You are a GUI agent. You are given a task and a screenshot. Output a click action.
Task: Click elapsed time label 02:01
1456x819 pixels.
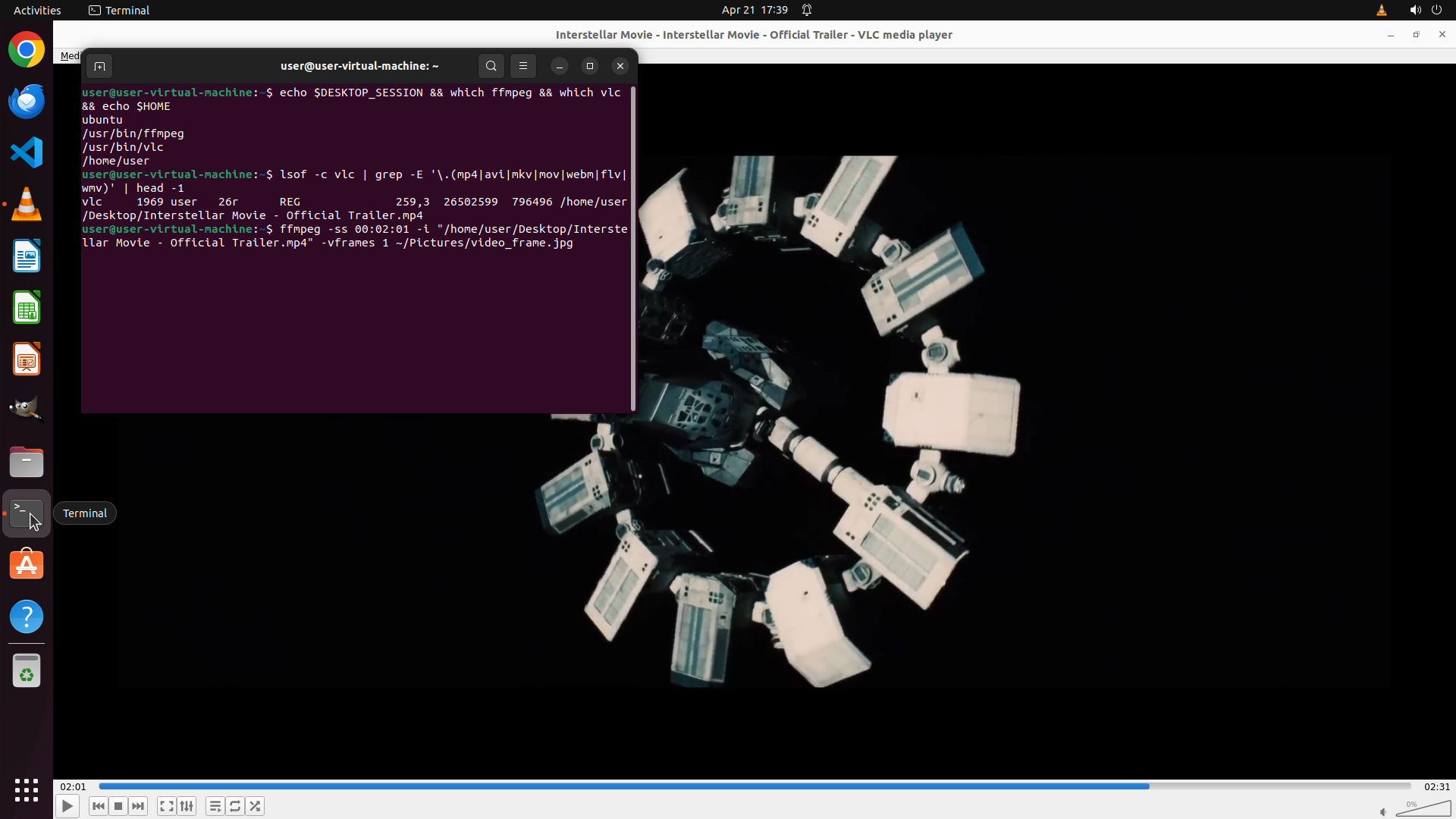click(73, 786)
